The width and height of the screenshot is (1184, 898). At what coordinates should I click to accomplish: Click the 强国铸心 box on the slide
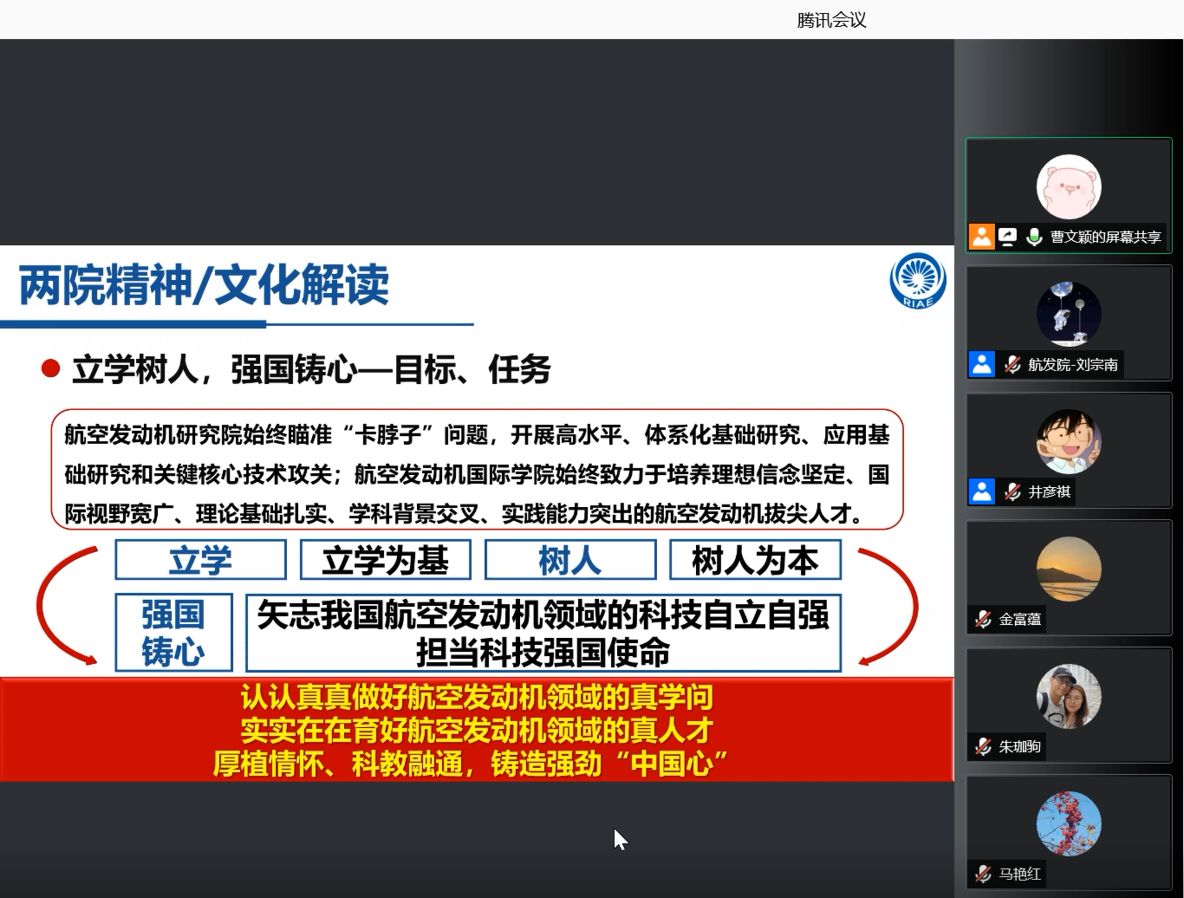click(173, 633)
